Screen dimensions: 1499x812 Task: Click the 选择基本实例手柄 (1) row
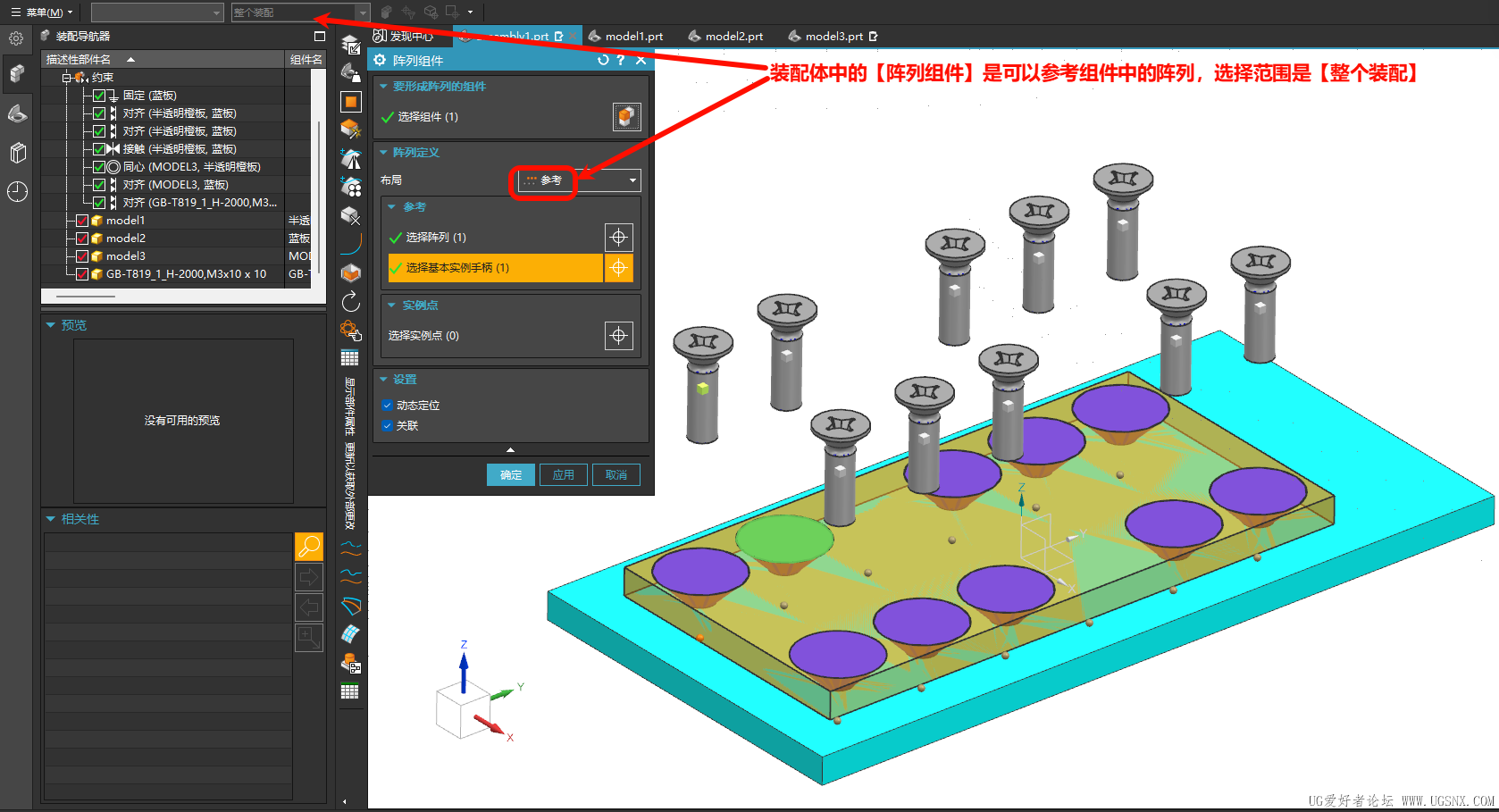tap(496, 268)
